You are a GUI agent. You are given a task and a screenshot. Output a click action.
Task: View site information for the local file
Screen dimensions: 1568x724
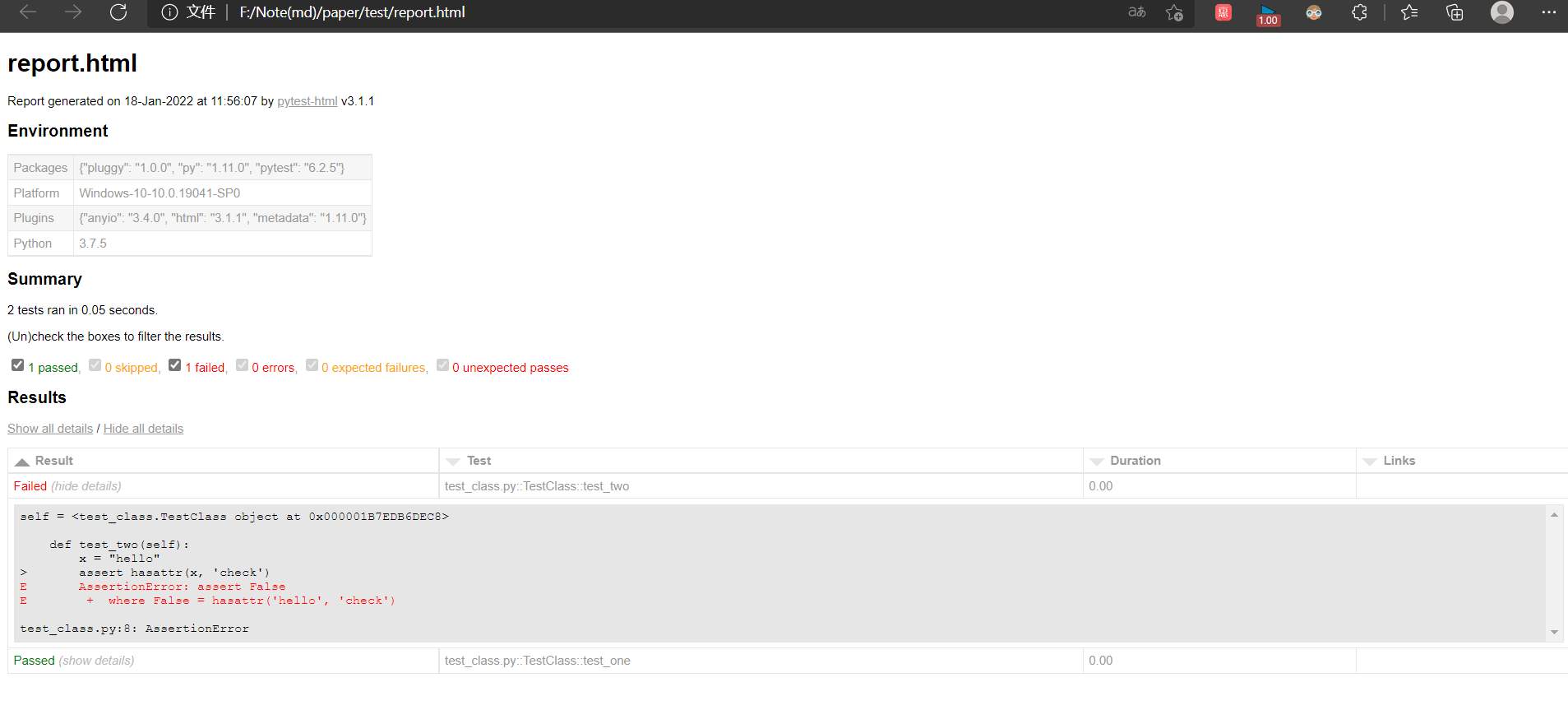tap(169, 12)
